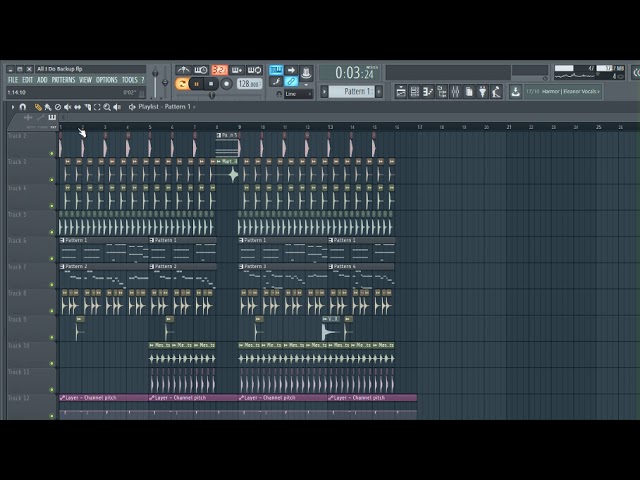The width and height of the screenshot is (640, 480).
Task: Toggle the blue link grouping icon
Action: point(291,82)
